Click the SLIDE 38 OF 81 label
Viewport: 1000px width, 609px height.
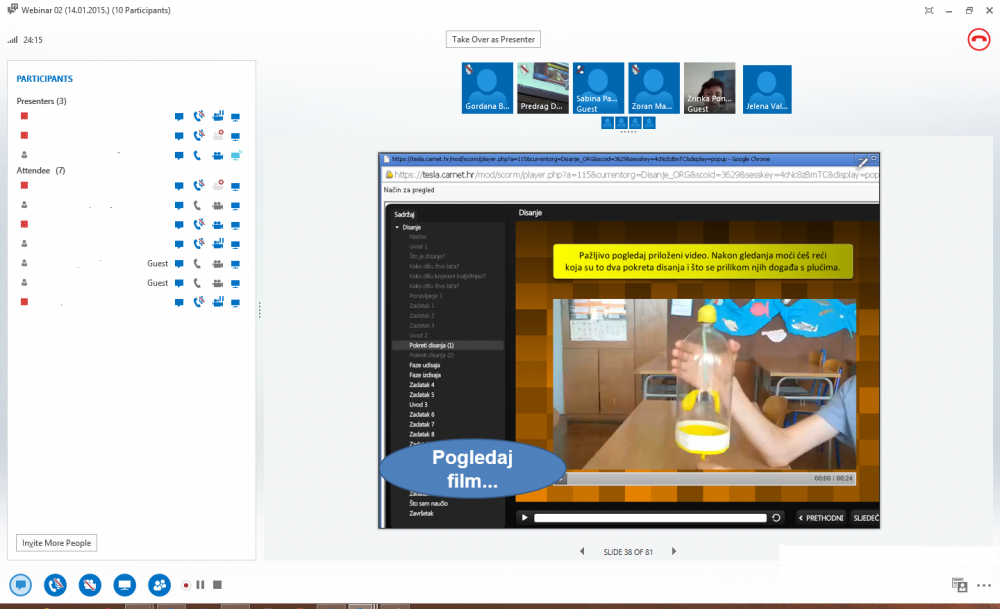click(628, 552)
